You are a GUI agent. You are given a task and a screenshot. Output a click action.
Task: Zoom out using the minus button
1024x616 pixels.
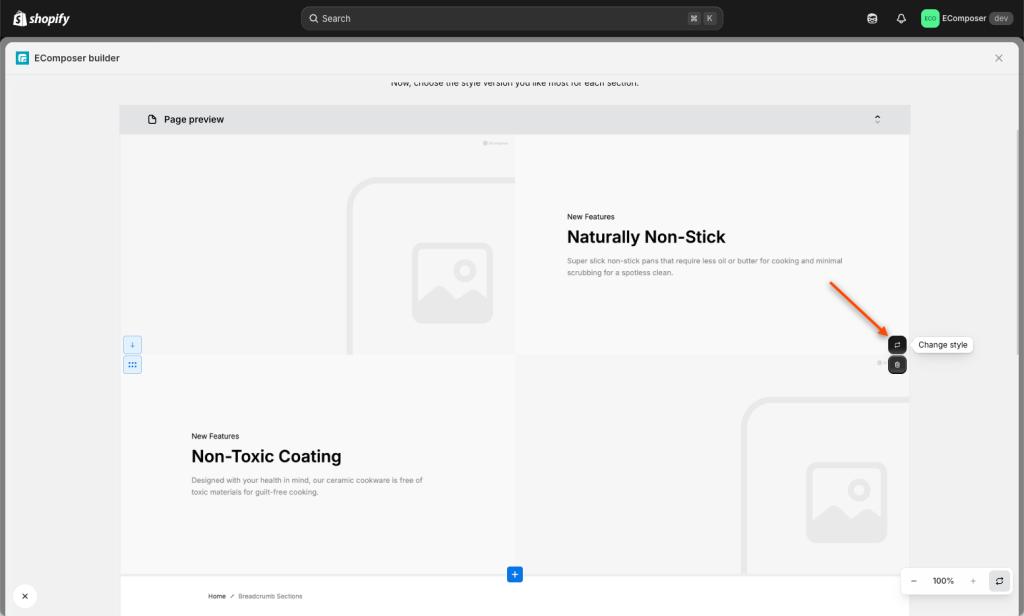[x=914, y=581]
